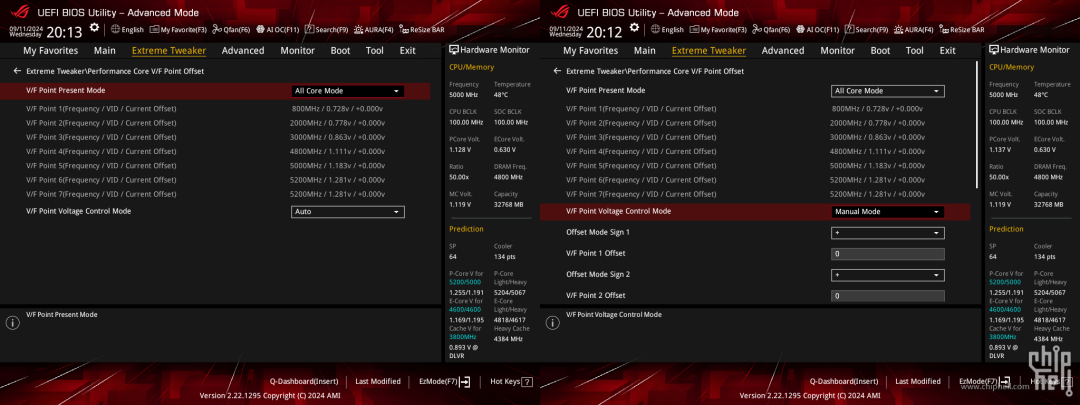
Task: Toggle AURA(F4) lighting in left screen
Action: [374, 30]
